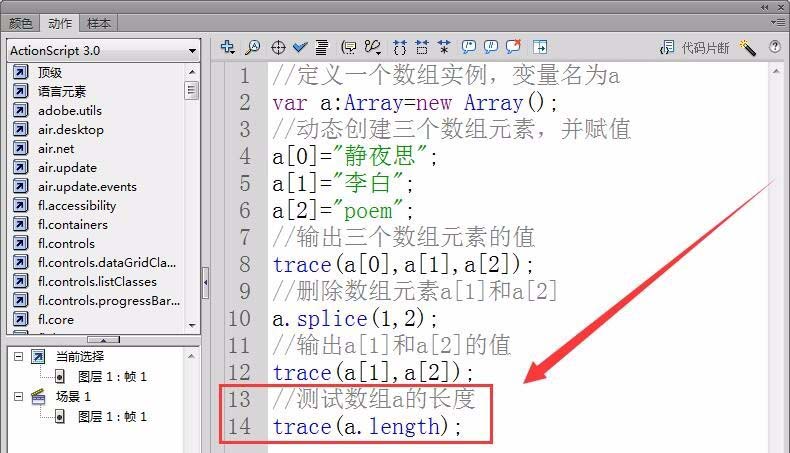The width and height of the screenshot is (790, 453).
Task: Open the panel options menu icon
Action: pos(777,22)
